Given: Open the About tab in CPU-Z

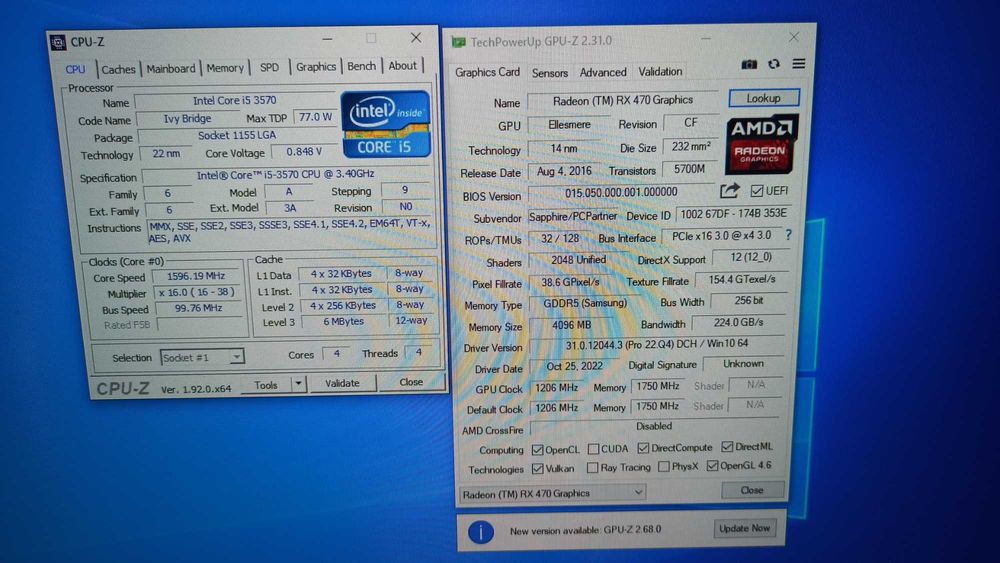Looking at the screenshot, I should click(402, 65).
